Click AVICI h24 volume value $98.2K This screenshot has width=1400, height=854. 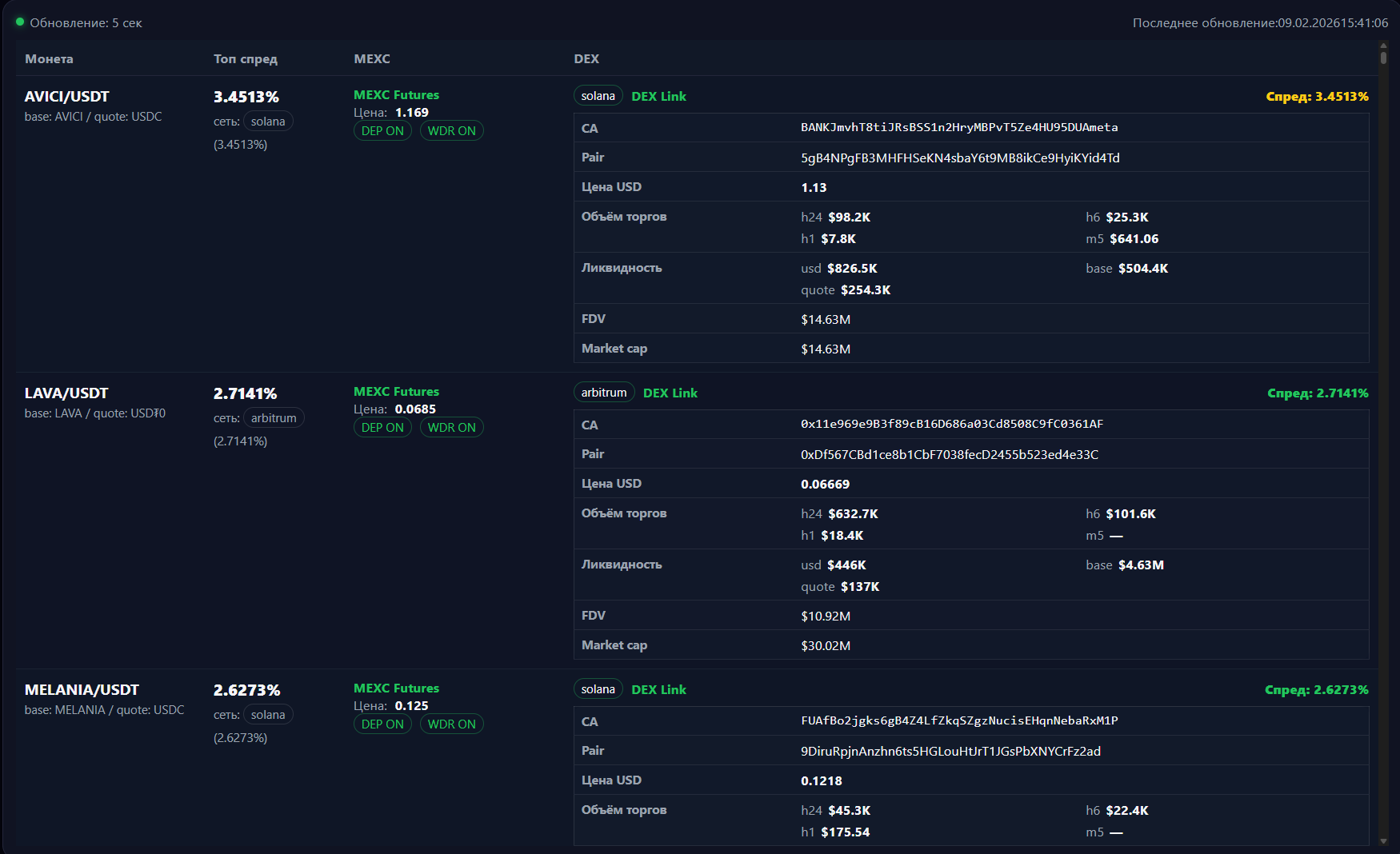point(849,217)
